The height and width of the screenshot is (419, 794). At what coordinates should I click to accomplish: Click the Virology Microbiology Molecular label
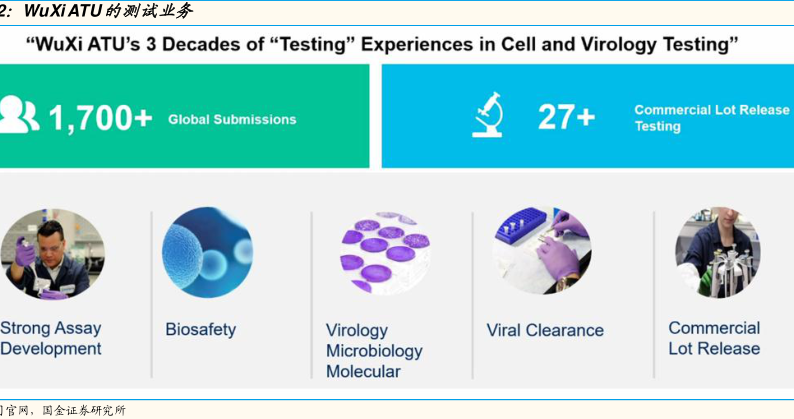374,351
